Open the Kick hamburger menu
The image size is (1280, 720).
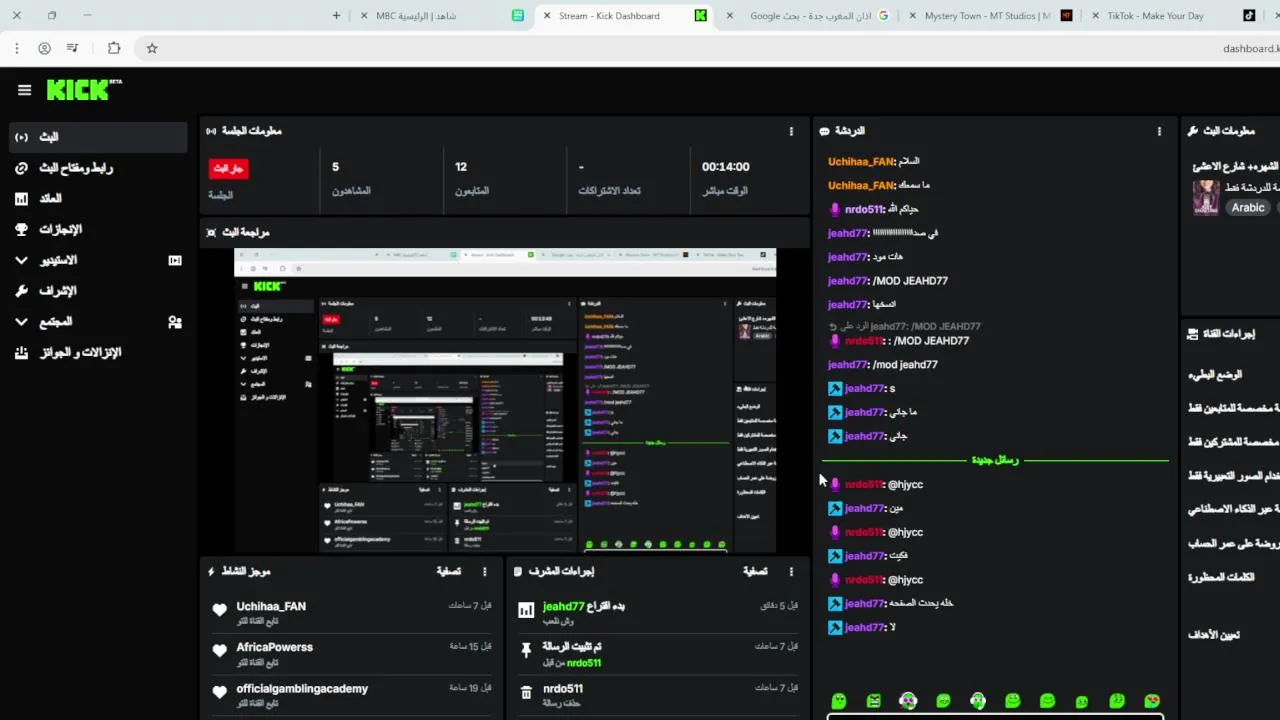24,90
